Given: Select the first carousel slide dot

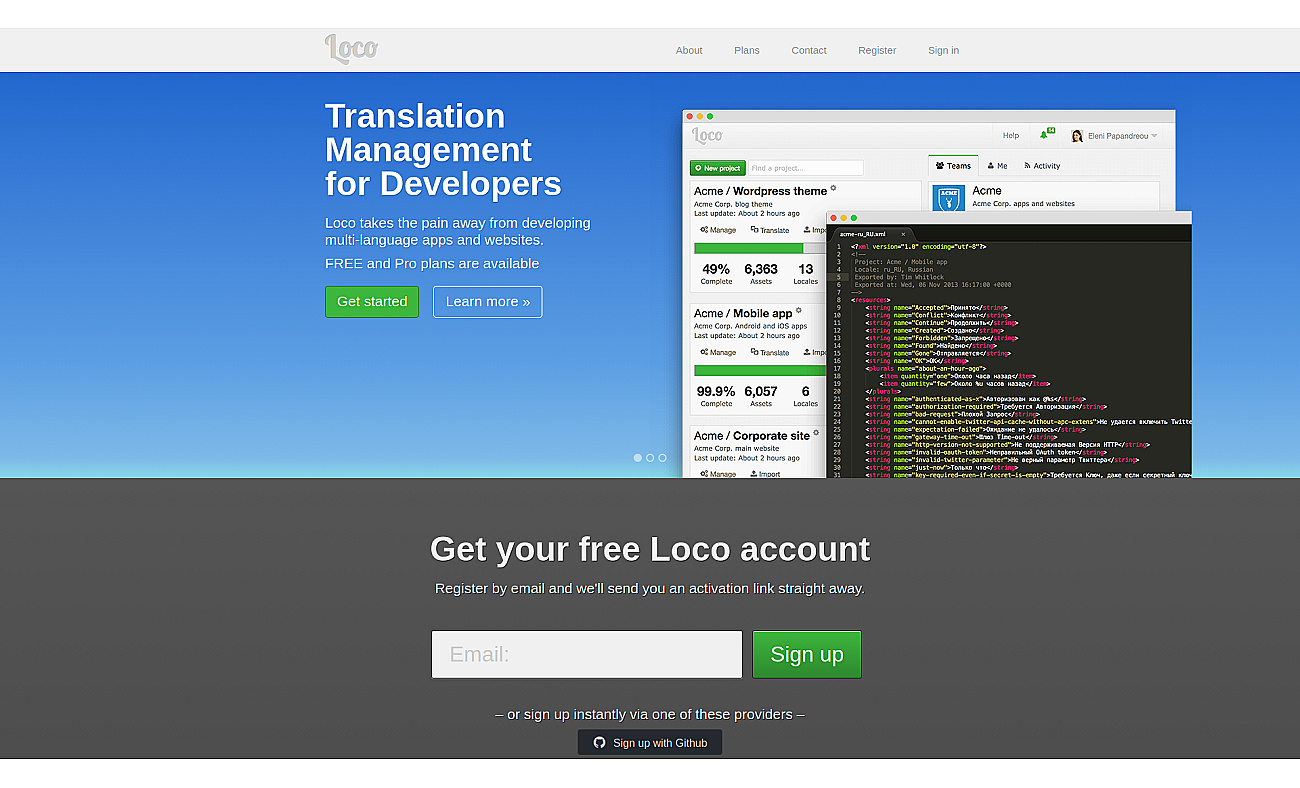Looking at the screenshot, I should tap(638, 458).
